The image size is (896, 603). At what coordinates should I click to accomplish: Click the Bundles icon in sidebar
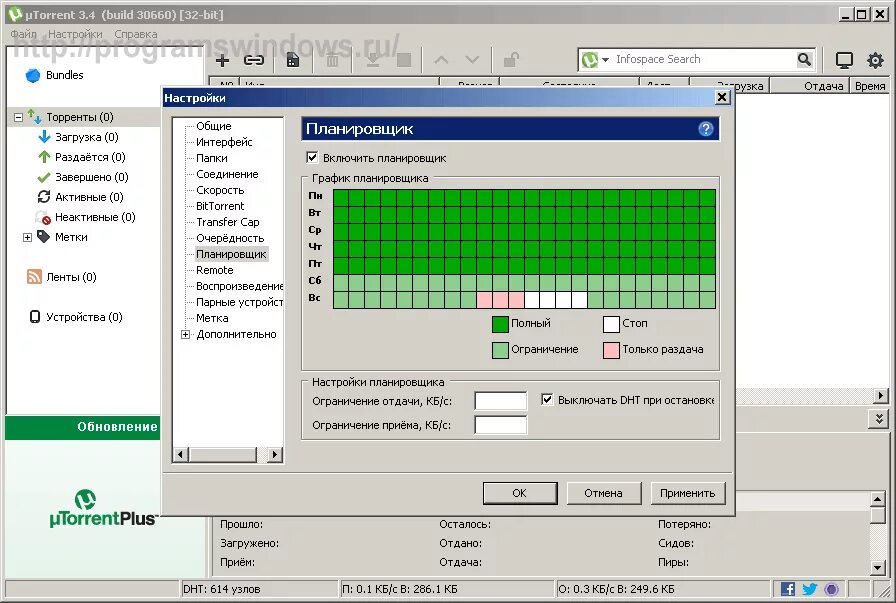(x=33, y=75)
